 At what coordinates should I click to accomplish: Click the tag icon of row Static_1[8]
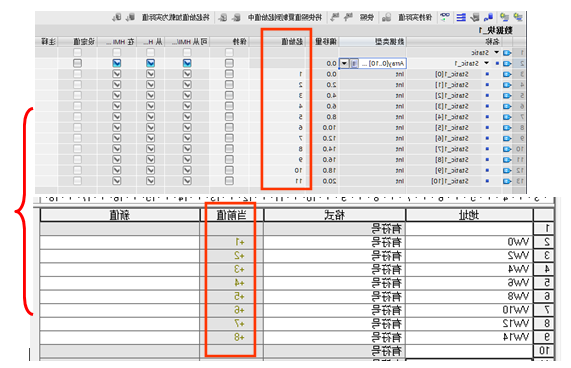tap(507, 160)
